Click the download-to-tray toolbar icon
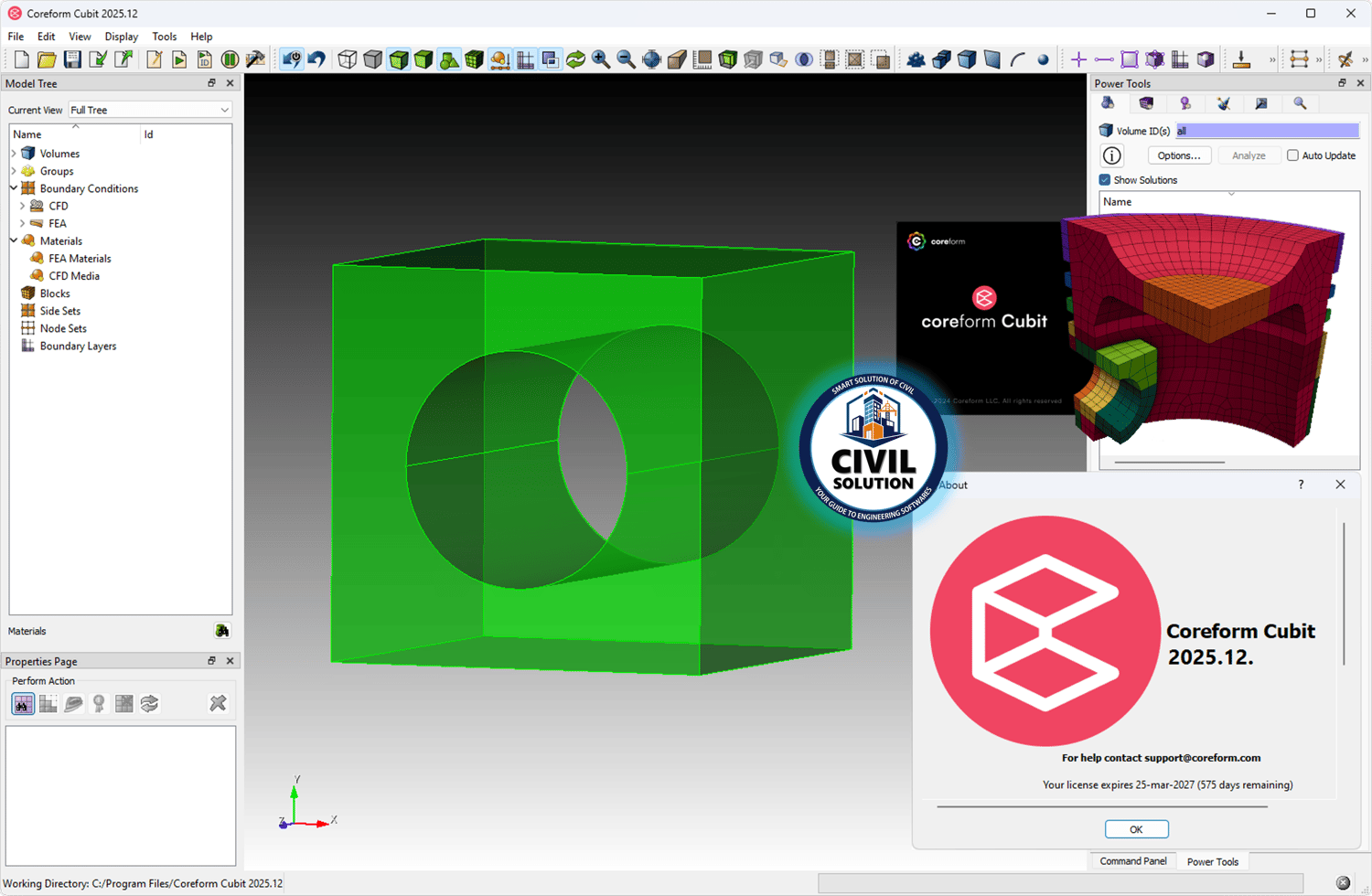Image resolution: width=1372 pixels, height=896 pixels. [1242, 60]
